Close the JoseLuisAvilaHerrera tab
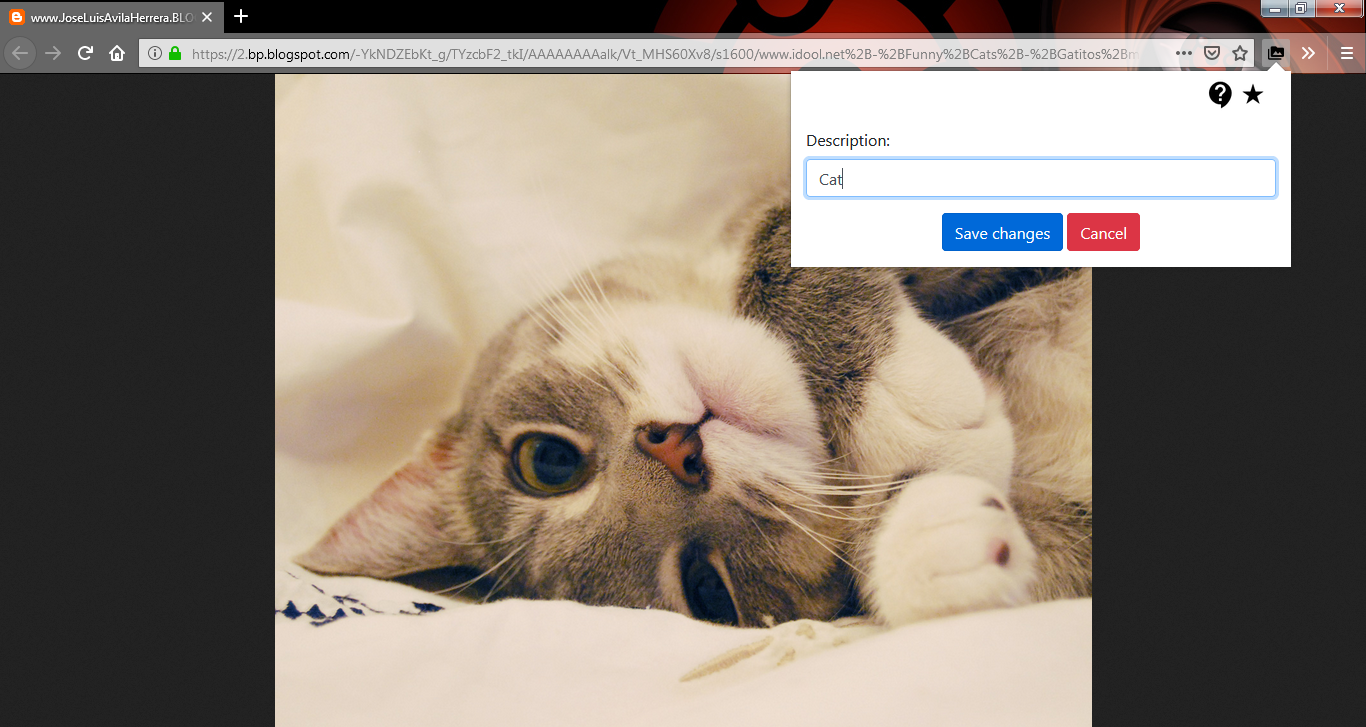This screenshot has width=1366, height=727. coord(207,17)
